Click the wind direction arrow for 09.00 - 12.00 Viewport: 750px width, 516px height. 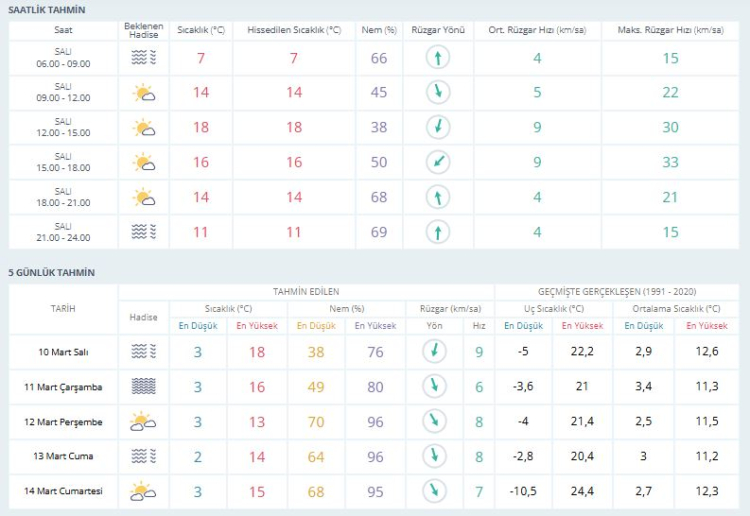click(436, 93)
